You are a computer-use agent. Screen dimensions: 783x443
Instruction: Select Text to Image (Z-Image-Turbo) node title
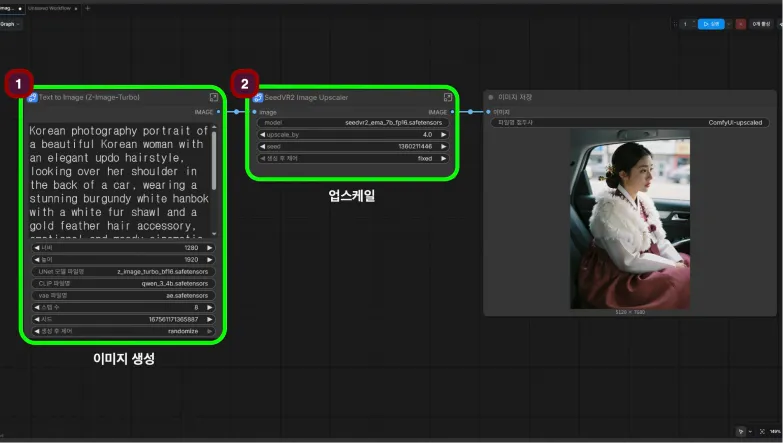click(89, 97)
